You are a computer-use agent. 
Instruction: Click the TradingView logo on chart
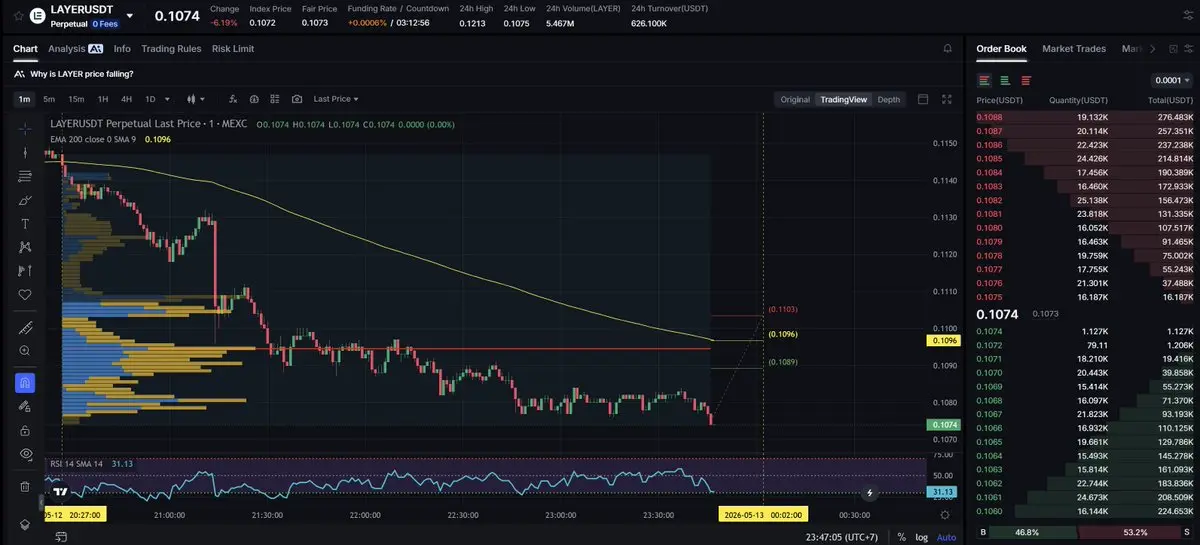pos(60,491)
